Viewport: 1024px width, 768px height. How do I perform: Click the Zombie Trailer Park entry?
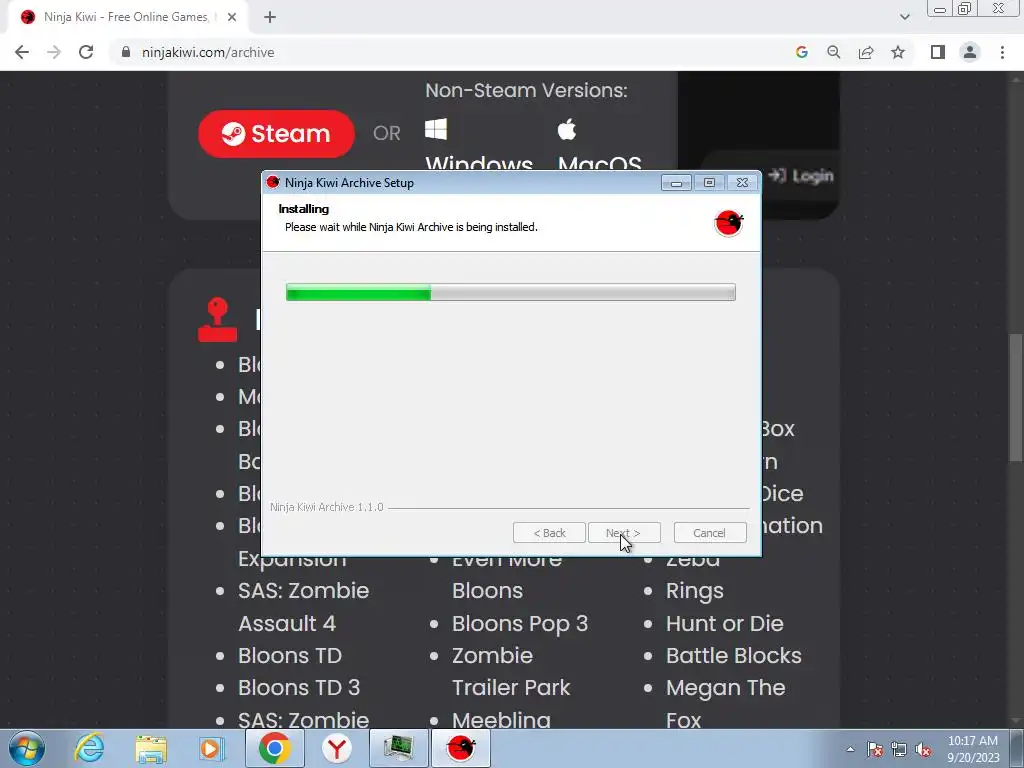click(x=511, y=671)
